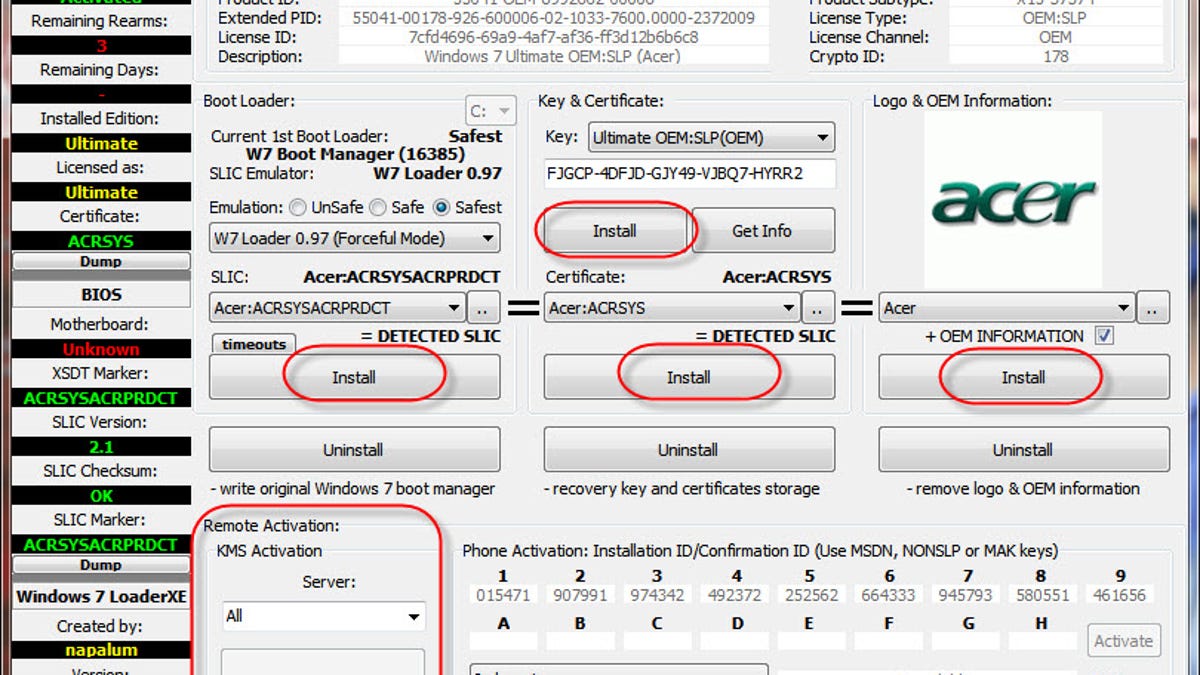The width and height of the screenshot is (1200, 675).
Task: Click the Activate button for phone activation
Action: 1124,641
